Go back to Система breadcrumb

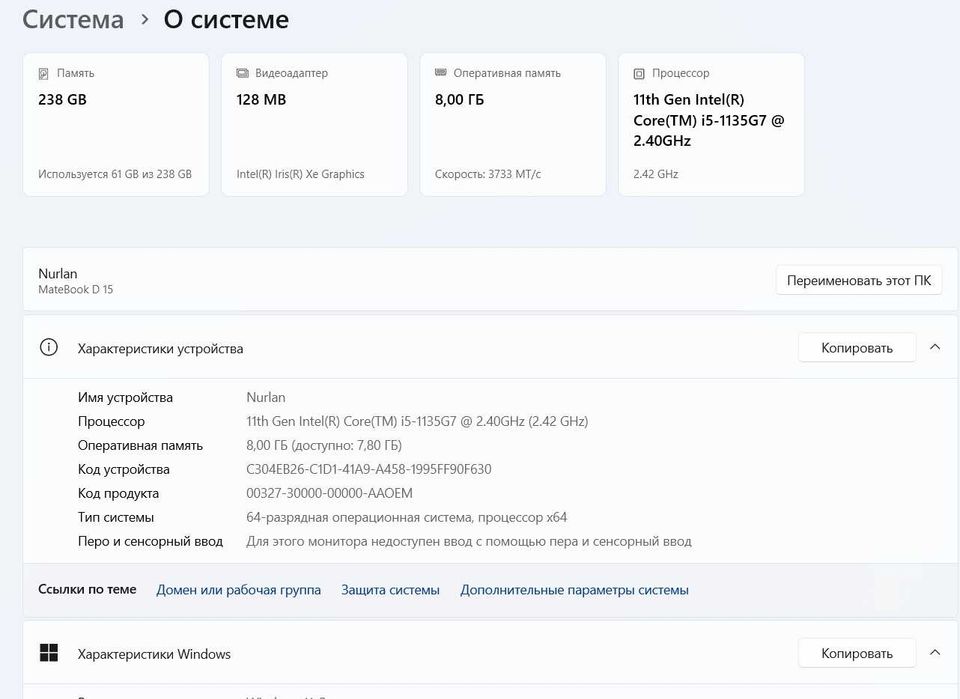(x=73, y=19)
